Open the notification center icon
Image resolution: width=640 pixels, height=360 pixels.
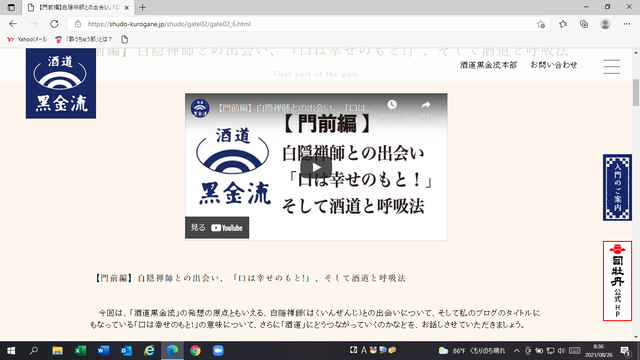click(625, 351)
